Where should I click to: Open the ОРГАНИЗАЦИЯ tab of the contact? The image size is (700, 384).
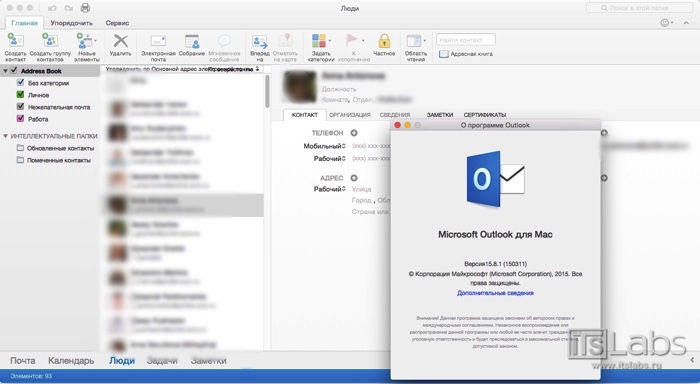350,115
